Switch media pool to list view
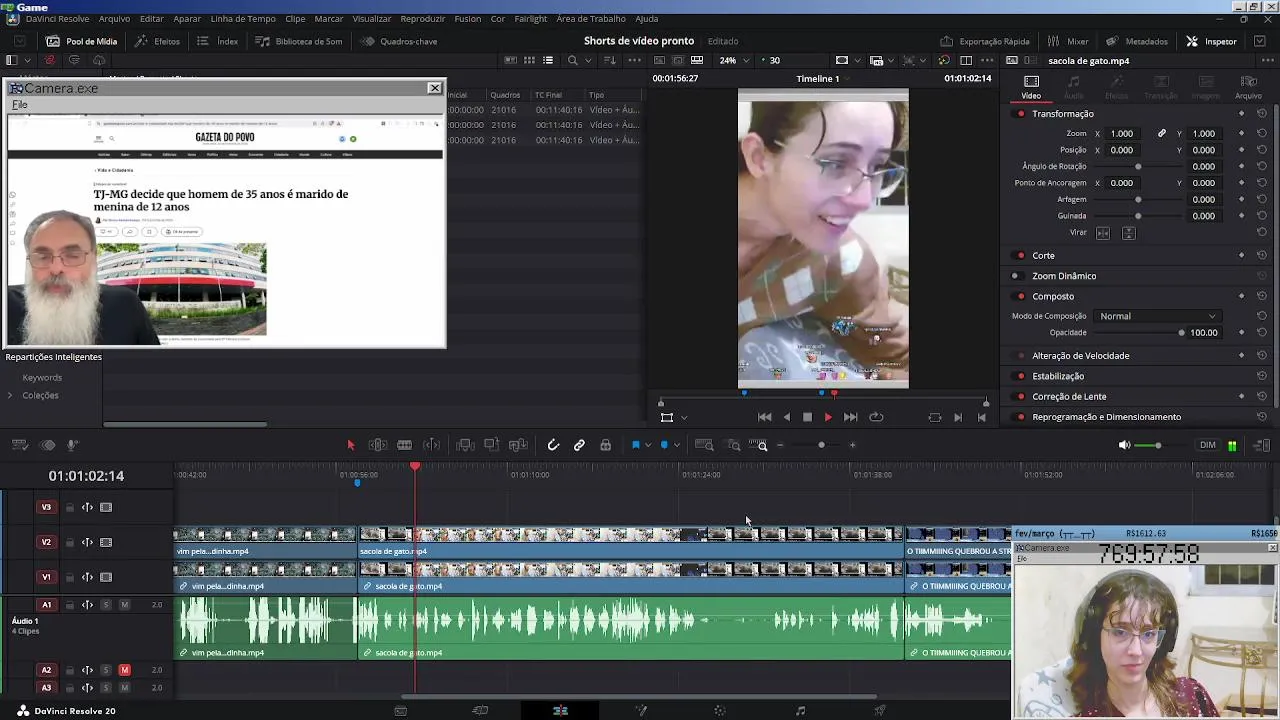 click(548, 61)
